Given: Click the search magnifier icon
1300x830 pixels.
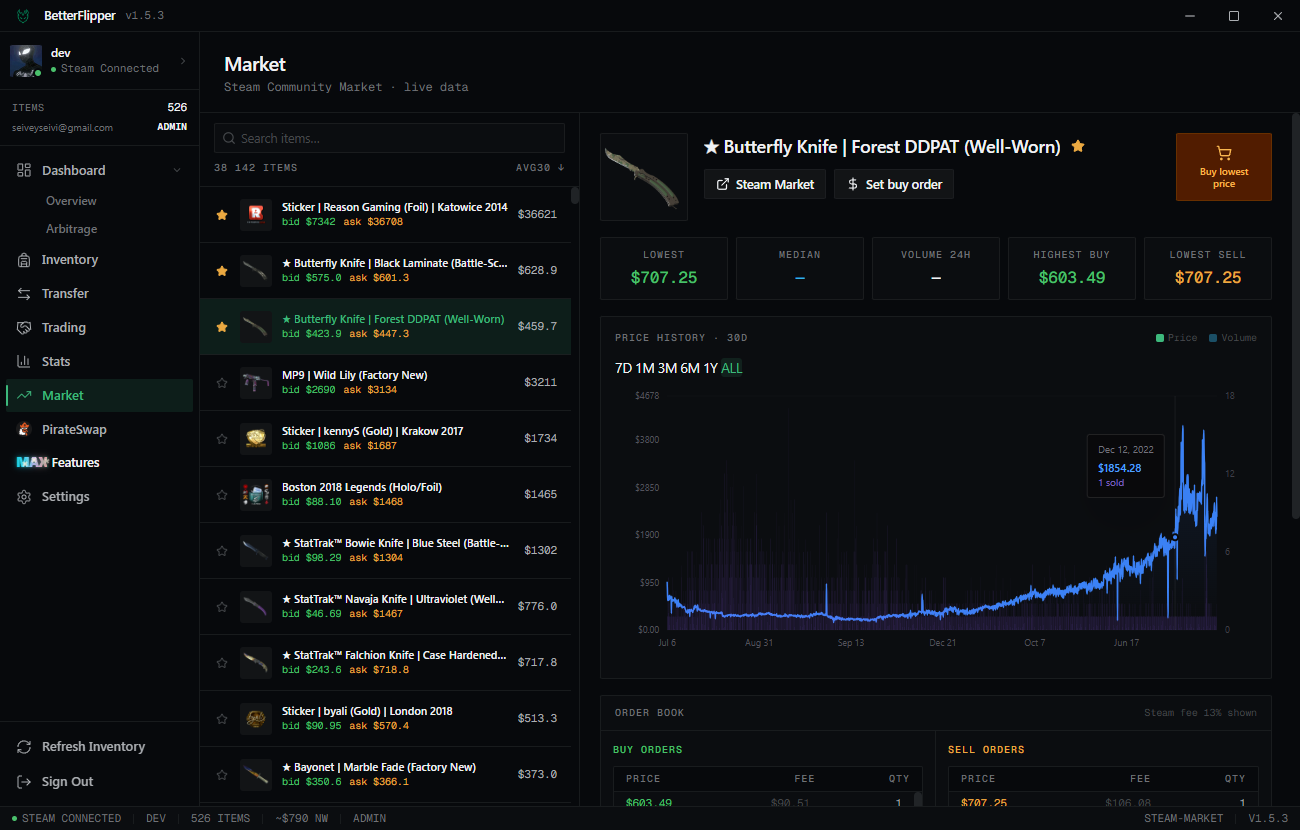Looking at the screenshot, I should coord(229,139).
